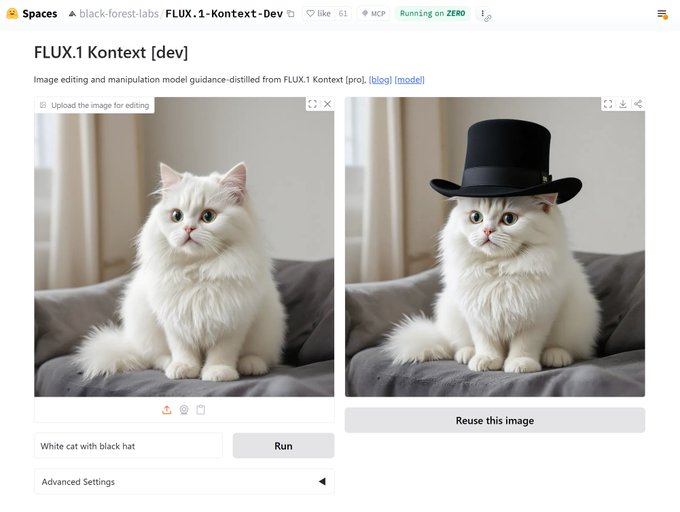Open the [model] link
The height and width of the screenshot is (512, 680).
pyautogui.click(x=409, y=80)
